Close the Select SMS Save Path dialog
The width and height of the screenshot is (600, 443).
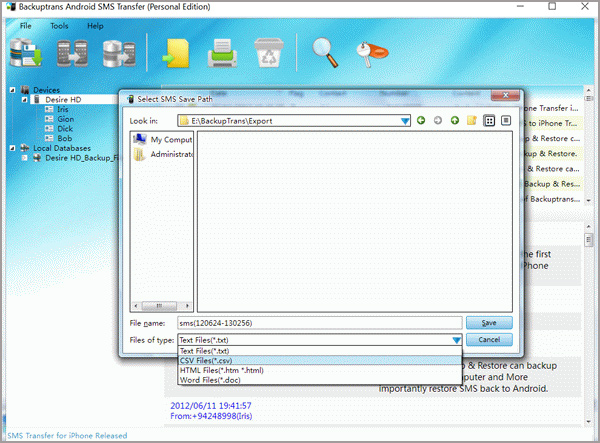pos(506,95)
